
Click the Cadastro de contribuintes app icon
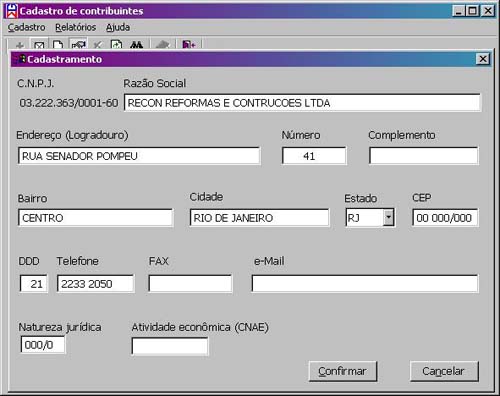coord(12,11)
